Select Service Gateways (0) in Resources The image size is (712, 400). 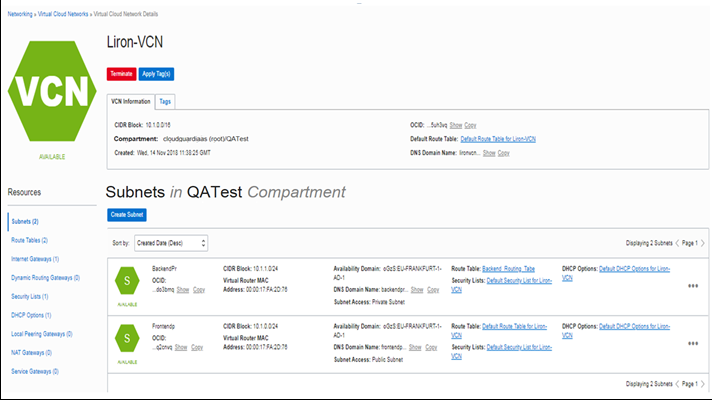pos(35,371)
